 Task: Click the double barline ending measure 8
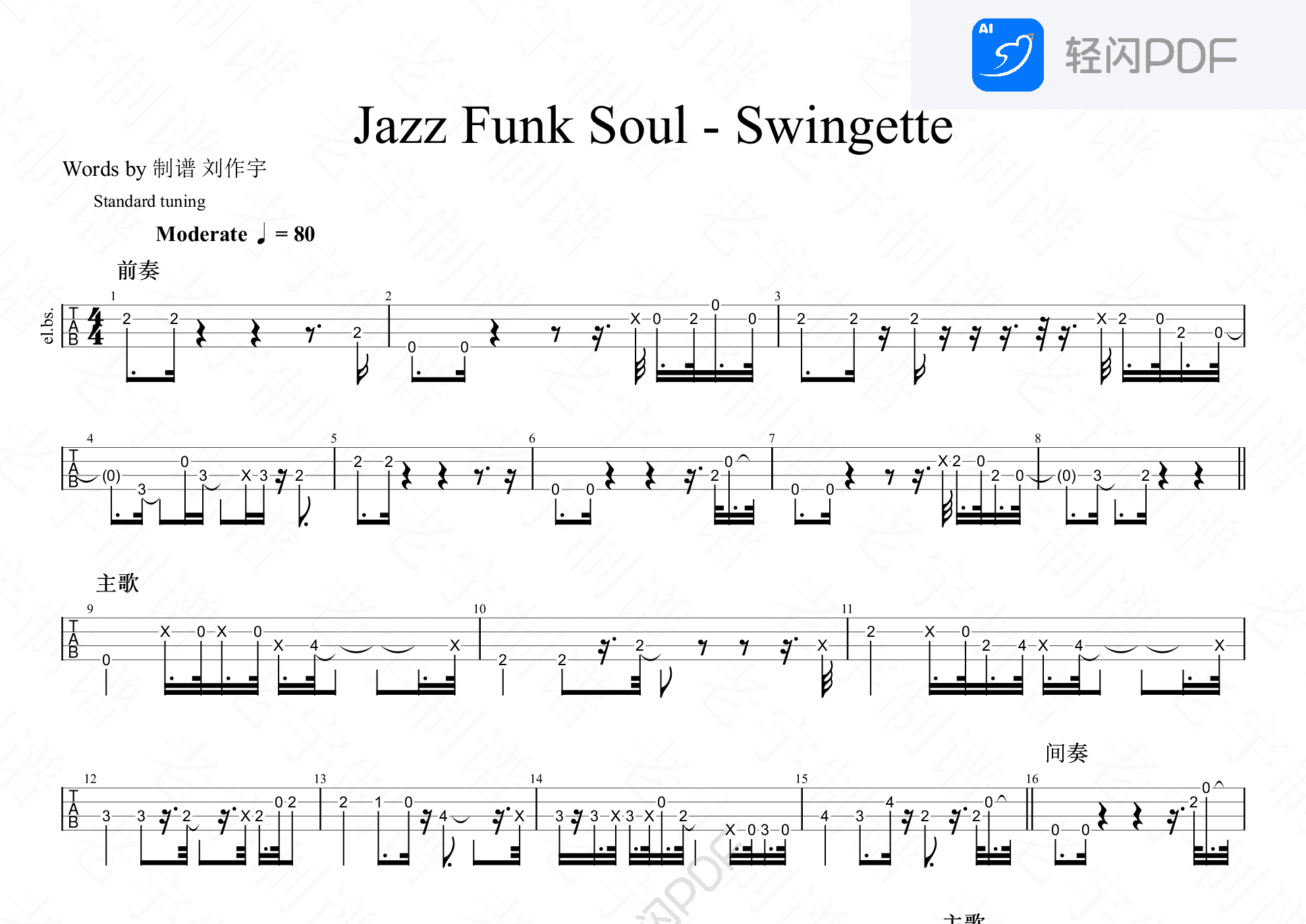(x=1241, y=468)
